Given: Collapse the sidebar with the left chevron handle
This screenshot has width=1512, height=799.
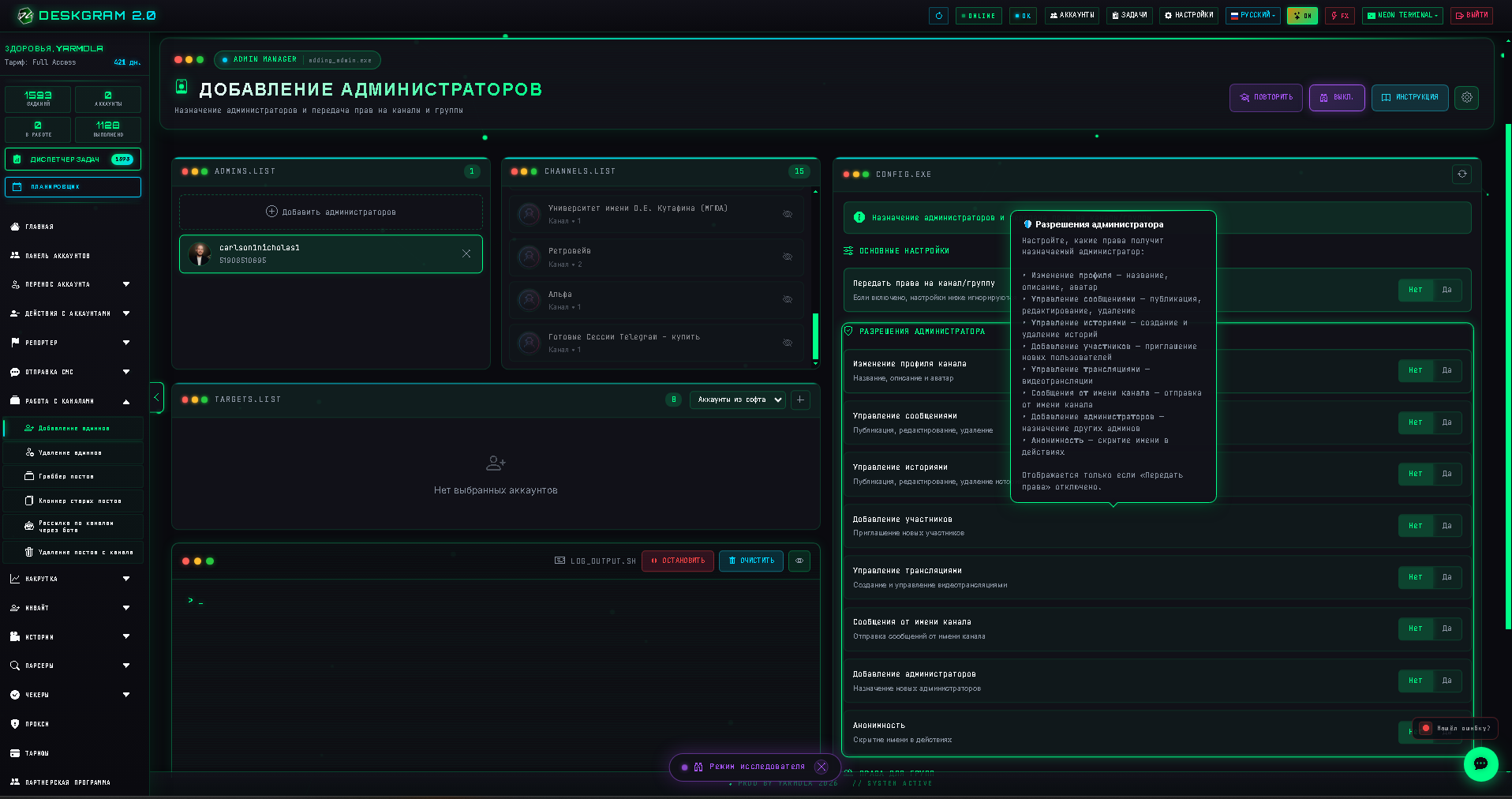Looking at the screenshot, I should [156, 397].
